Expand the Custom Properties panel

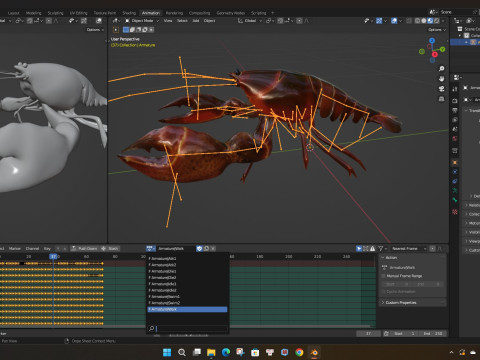pos(413,303)
